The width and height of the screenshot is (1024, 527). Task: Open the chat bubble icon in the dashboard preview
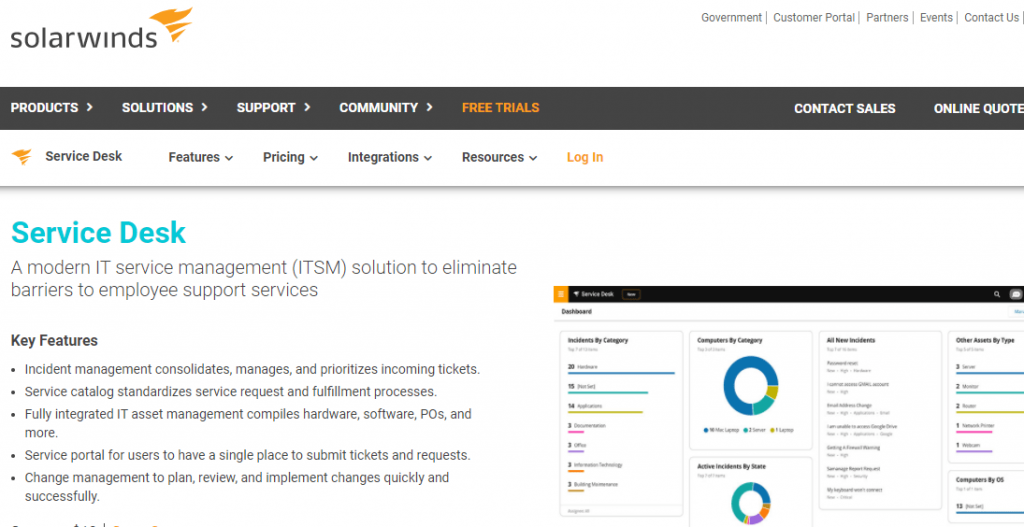coord(1016,294)
